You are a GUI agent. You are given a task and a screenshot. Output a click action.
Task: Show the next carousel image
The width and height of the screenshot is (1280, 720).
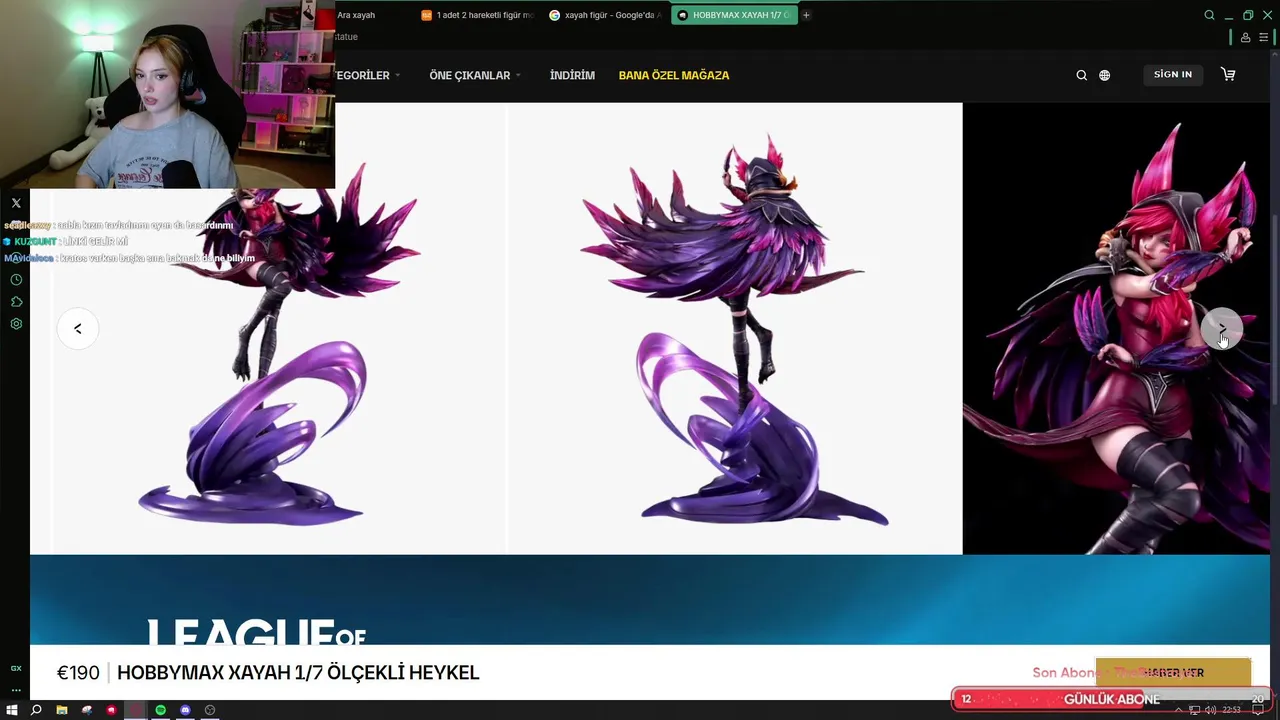[1222, 328]
